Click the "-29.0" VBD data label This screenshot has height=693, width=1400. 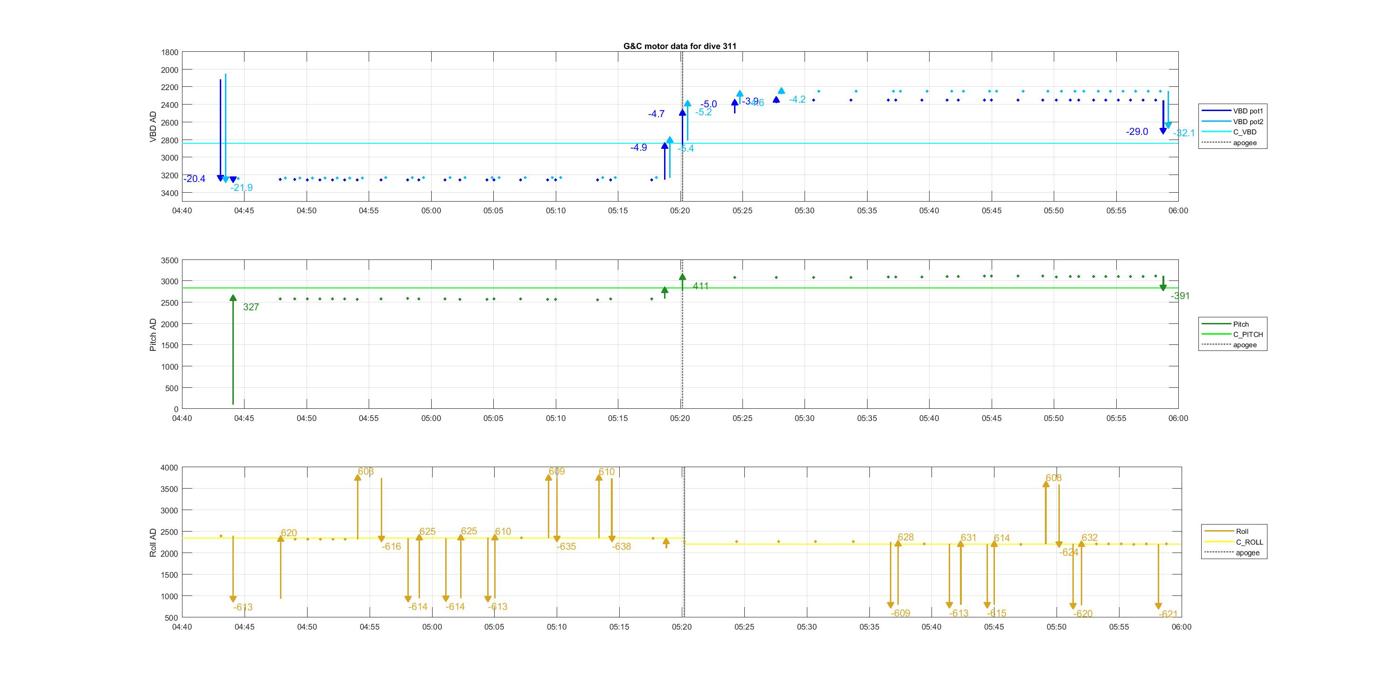coord(1137,132)
